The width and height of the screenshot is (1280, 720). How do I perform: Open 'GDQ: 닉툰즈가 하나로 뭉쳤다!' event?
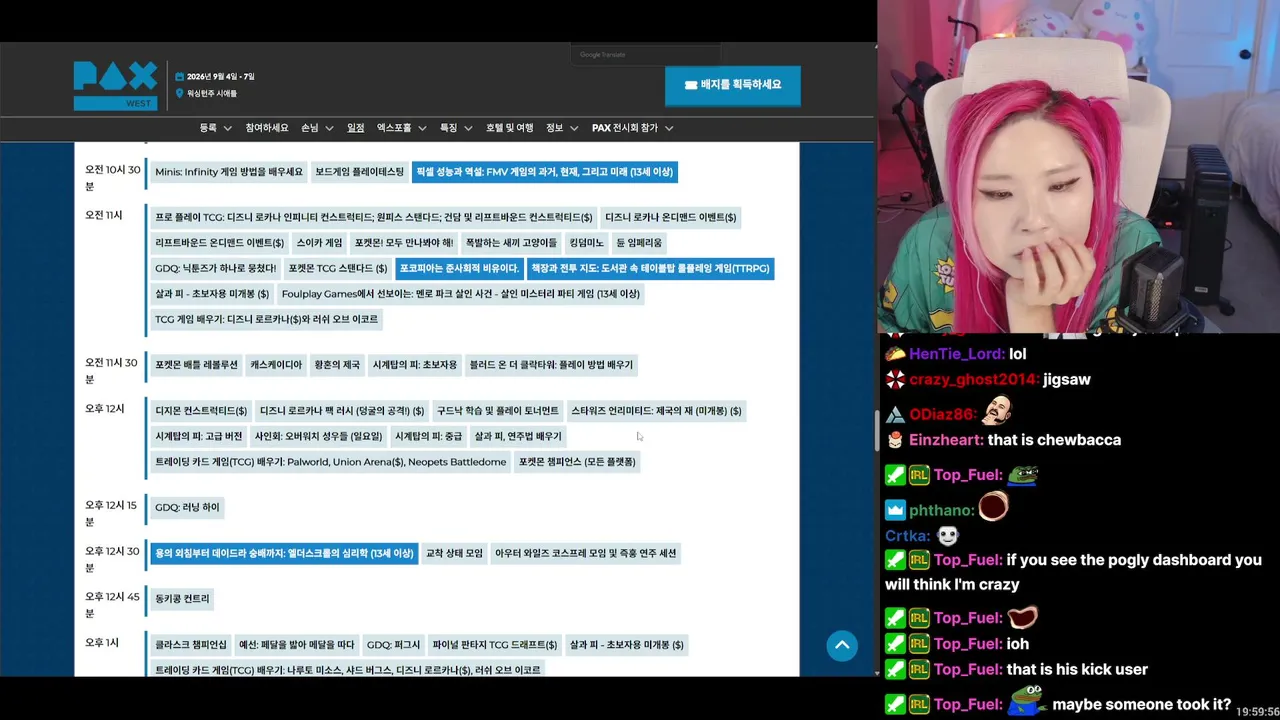215,268
